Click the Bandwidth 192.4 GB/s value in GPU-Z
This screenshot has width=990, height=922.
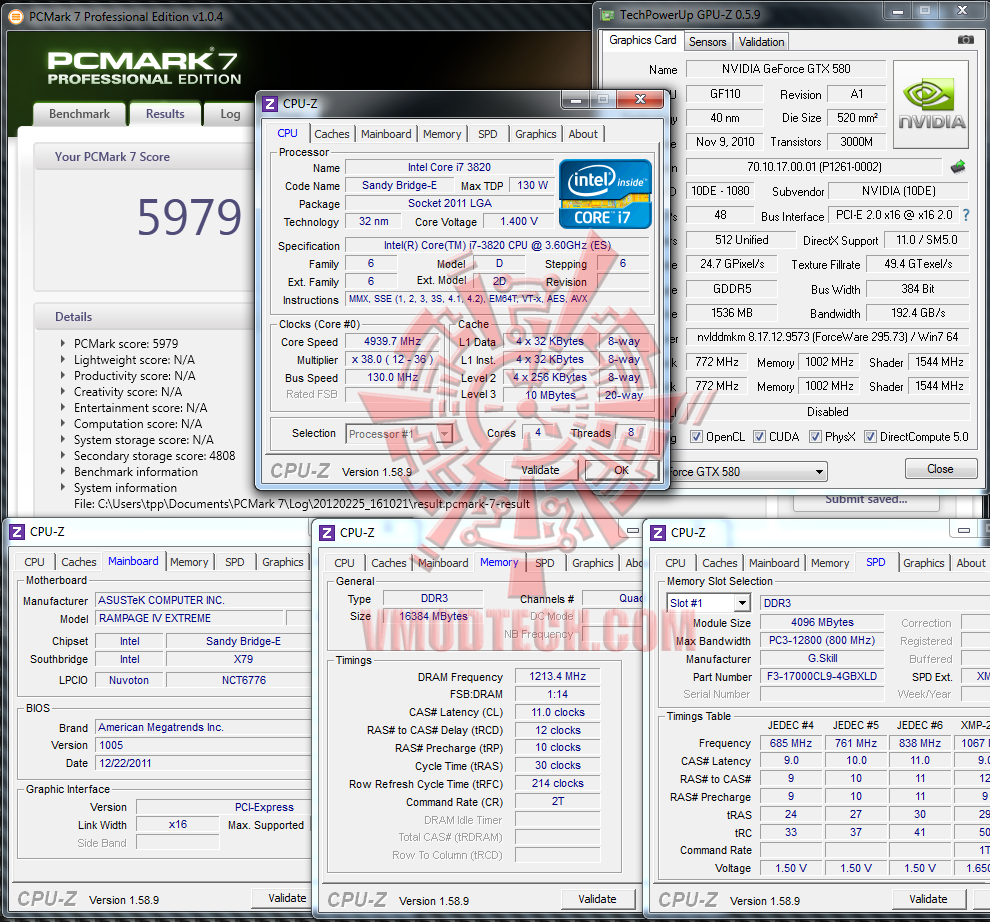point(918,313)
